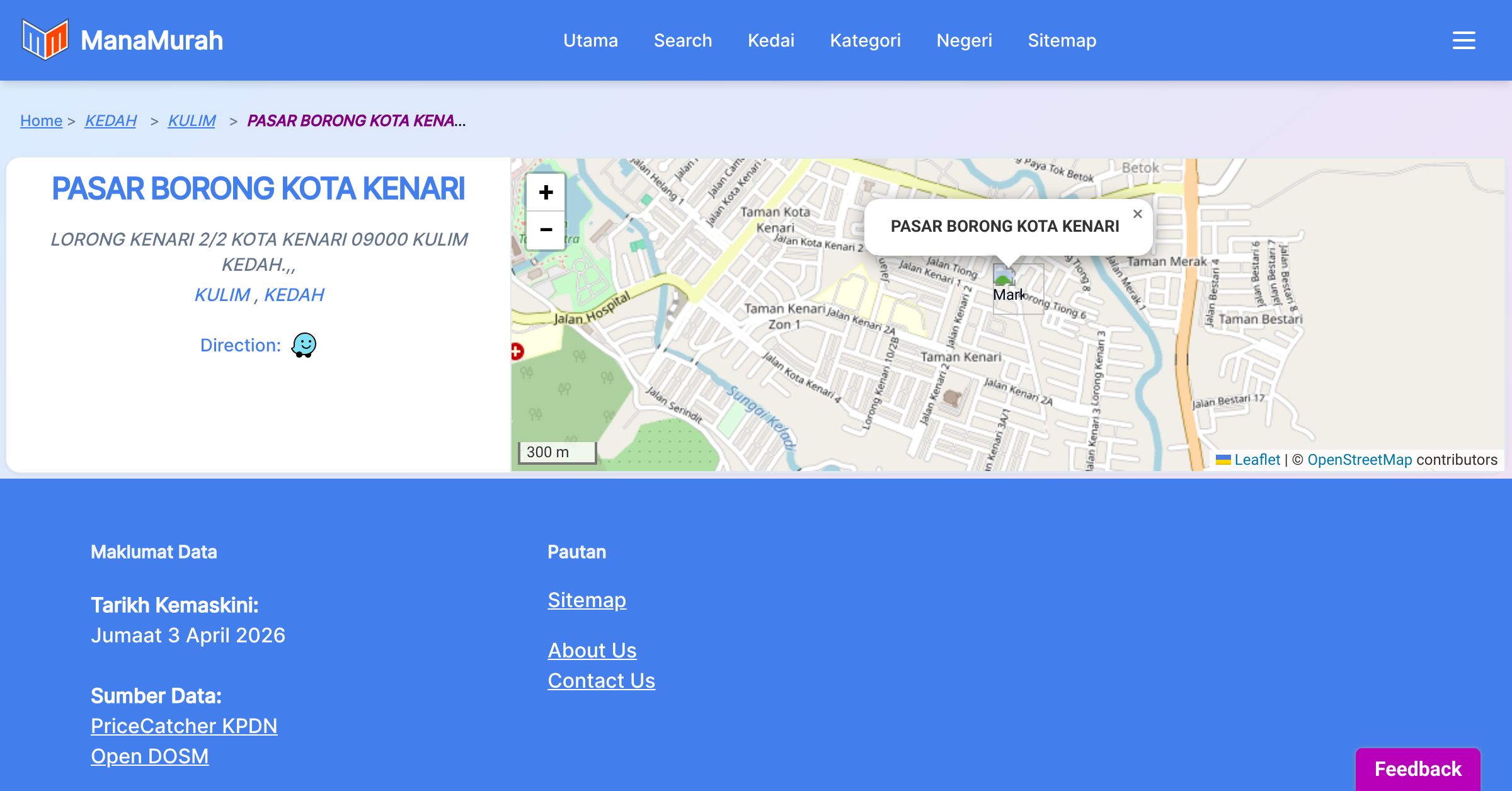1512x791 pixels.
Task: Zoom out on the map
Action: (x=546, y=230)
